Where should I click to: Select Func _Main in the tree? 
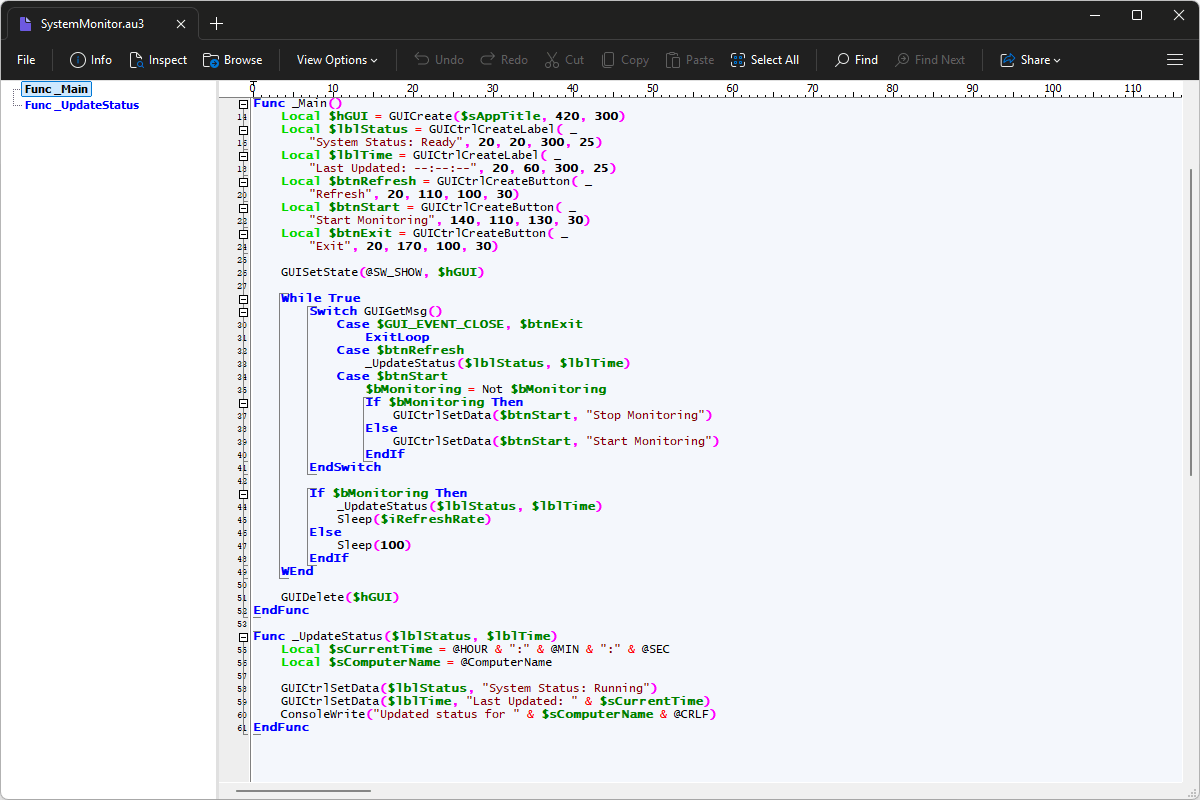point(56,90)
